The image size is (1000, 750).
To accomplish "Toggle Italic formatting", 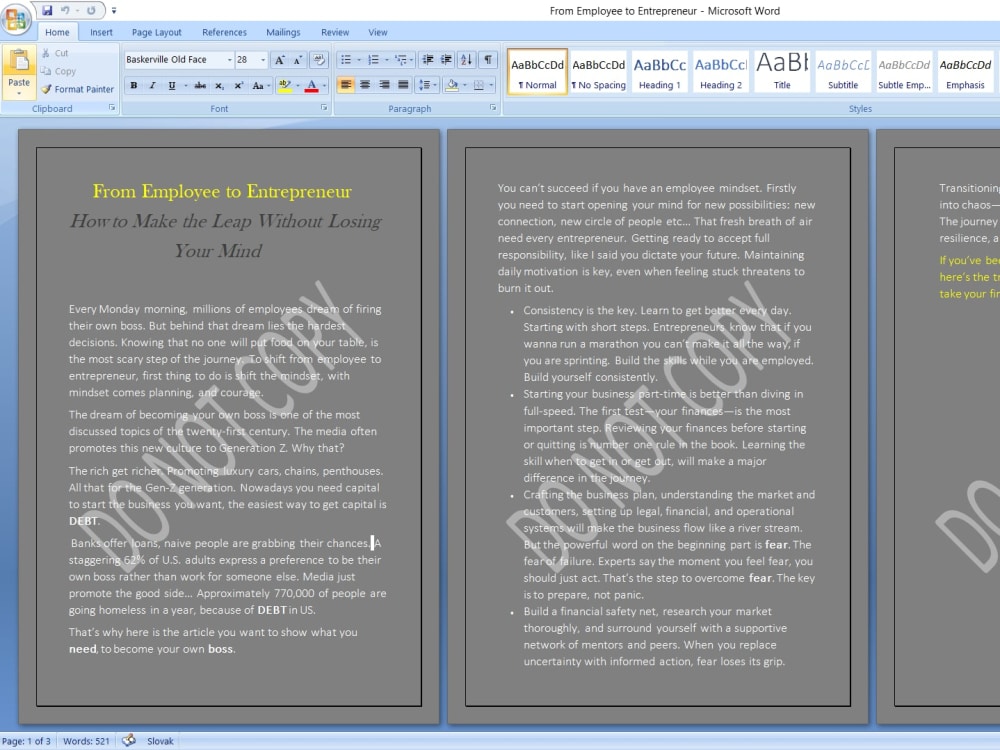I will [152, 85].
